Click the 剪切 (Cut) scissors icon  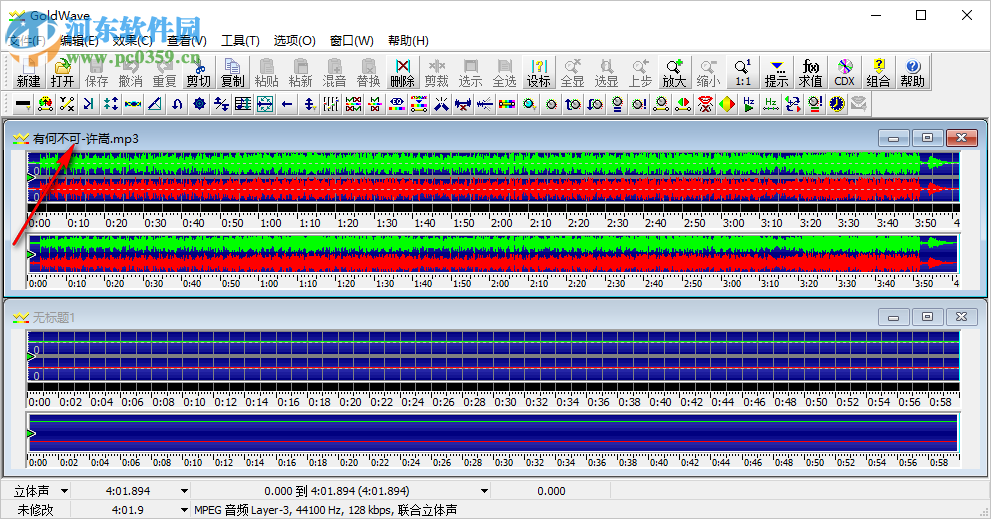point(198,72)
